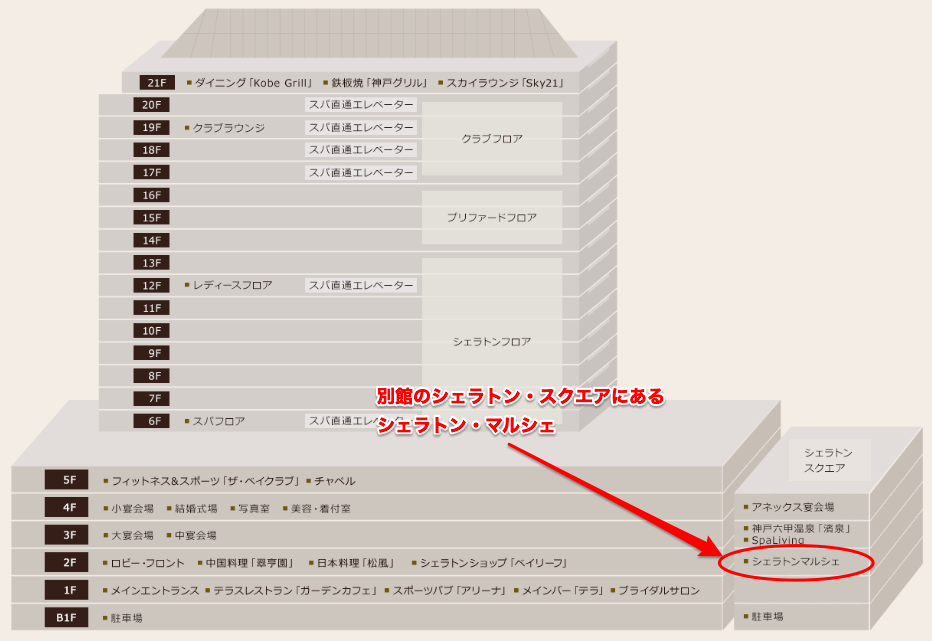Open スカイラウンジ「Sky21」 entry
Image resolution: width=932 pixels, height=641 pixels.
pyautogui.click(x=505, y=83)
